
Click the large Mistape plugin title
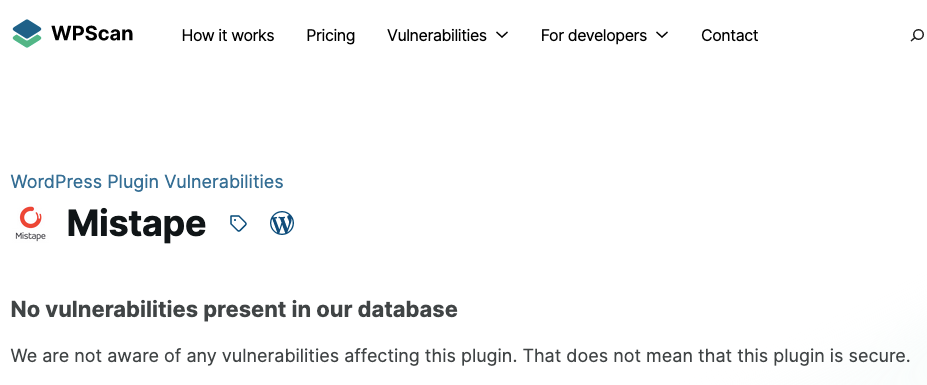137,224
